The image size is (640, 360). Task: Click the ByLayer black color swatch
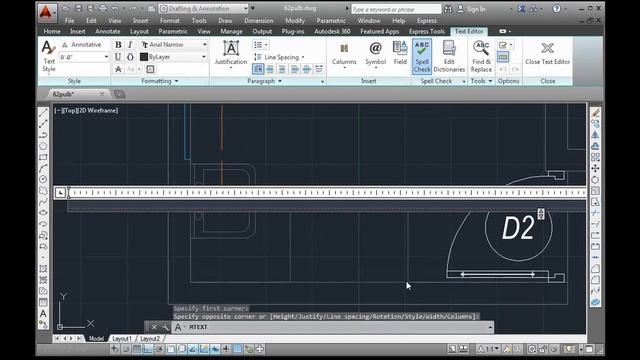(144, 57)
